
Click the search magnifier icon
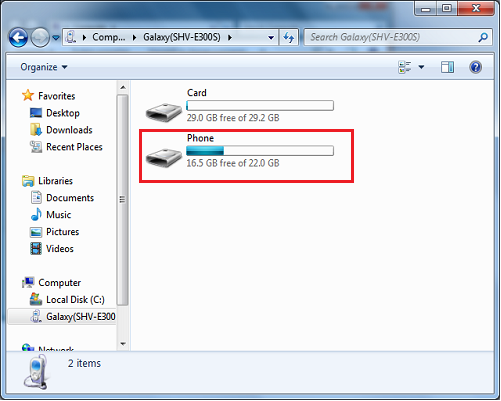coord(483,37)
